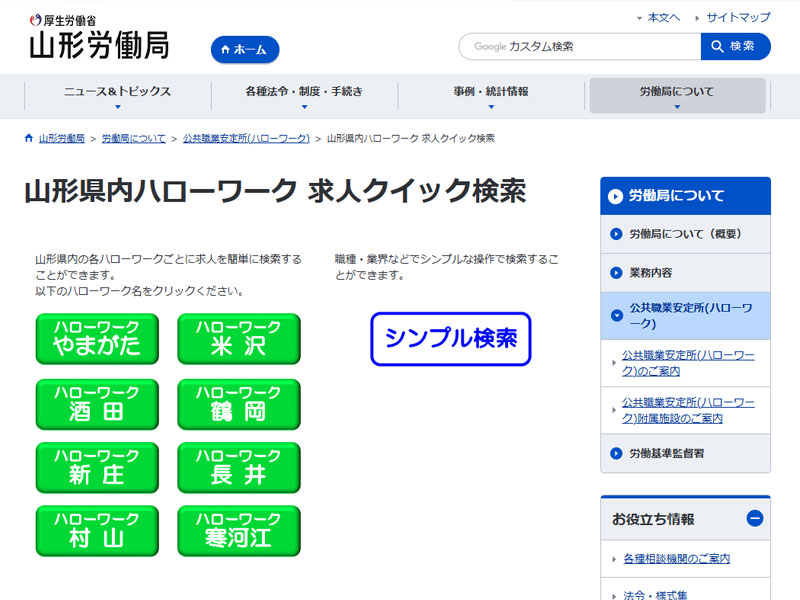800x600 pixels.
Task: Click arrow icon beside 労働基準監督署
Action: pyautogui.click(x=616, y=454)
